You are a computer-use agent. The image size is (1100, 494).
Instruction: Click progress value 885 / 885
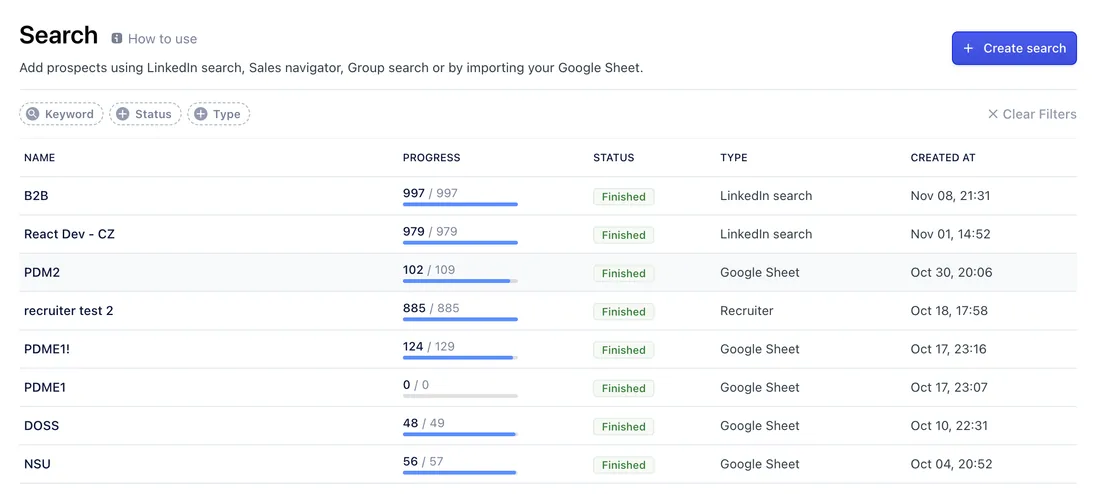click(431, 307)
